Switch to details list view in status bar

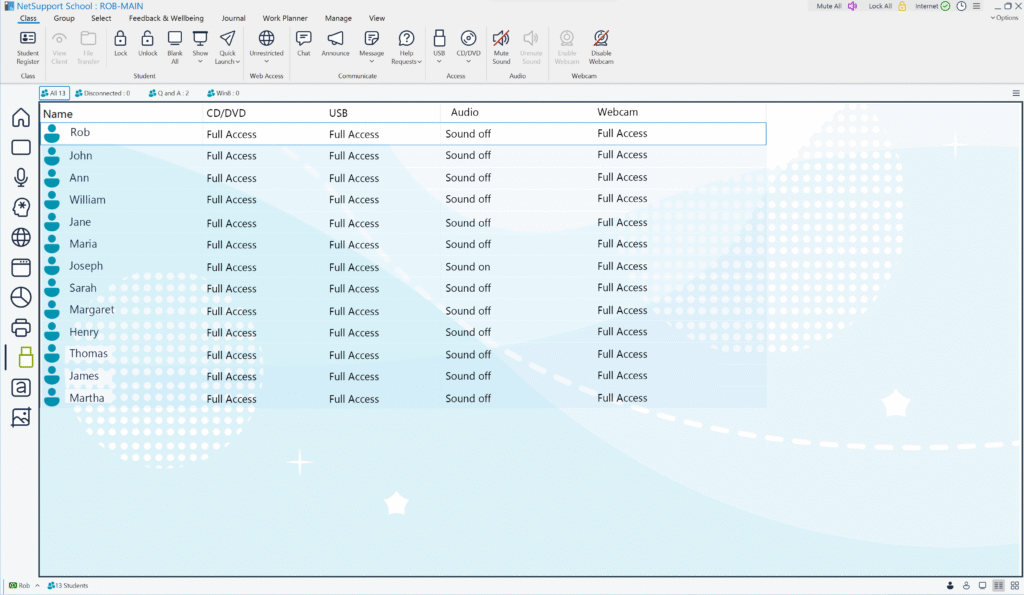(x=999, y=585)
